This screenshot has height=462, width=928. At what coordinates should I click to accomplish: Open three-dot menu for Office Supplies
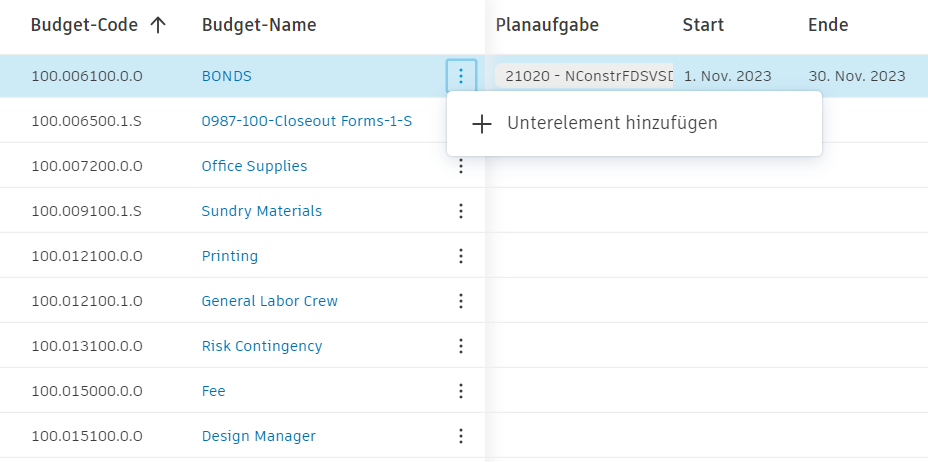click(461, 166)
